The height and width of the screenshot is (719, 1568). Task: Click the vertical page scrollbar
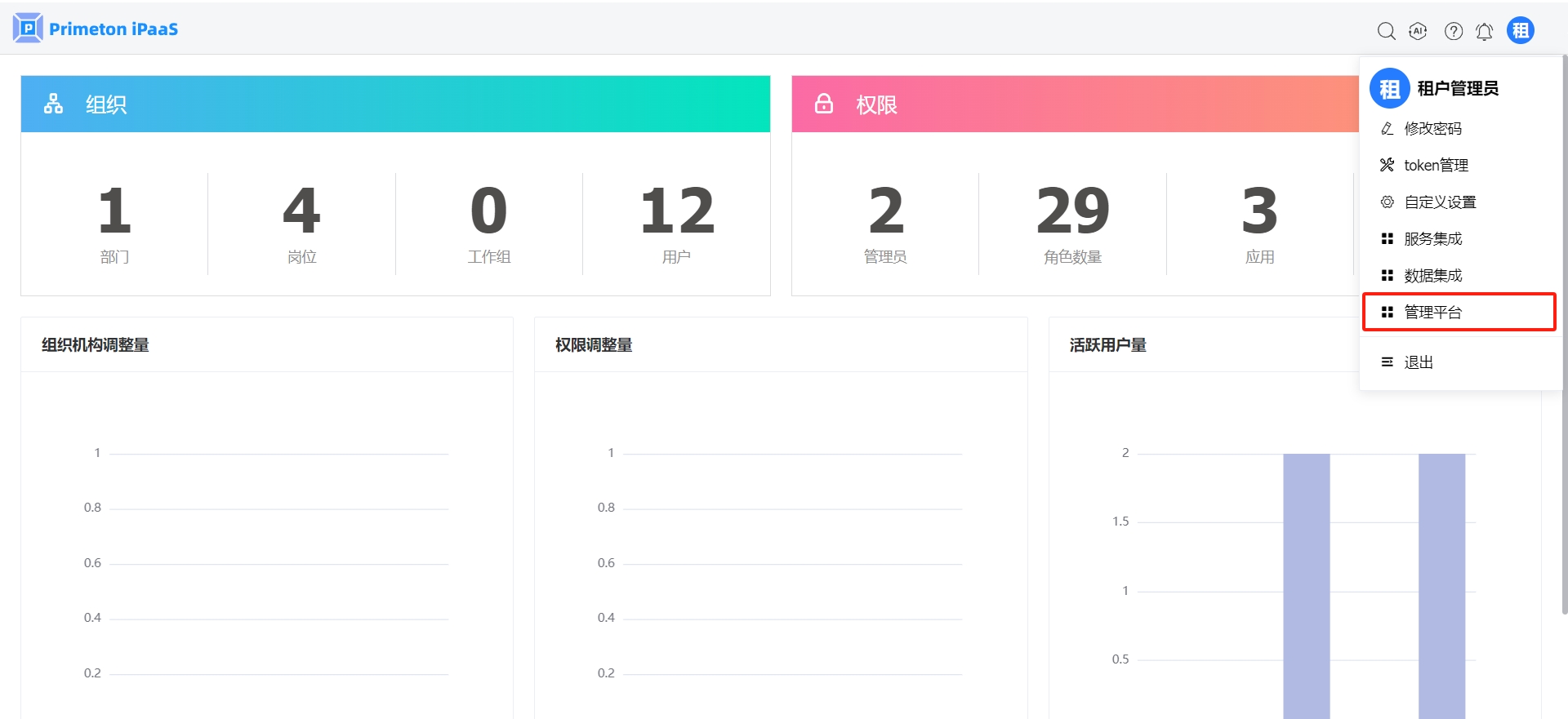tap(1563, 326)
